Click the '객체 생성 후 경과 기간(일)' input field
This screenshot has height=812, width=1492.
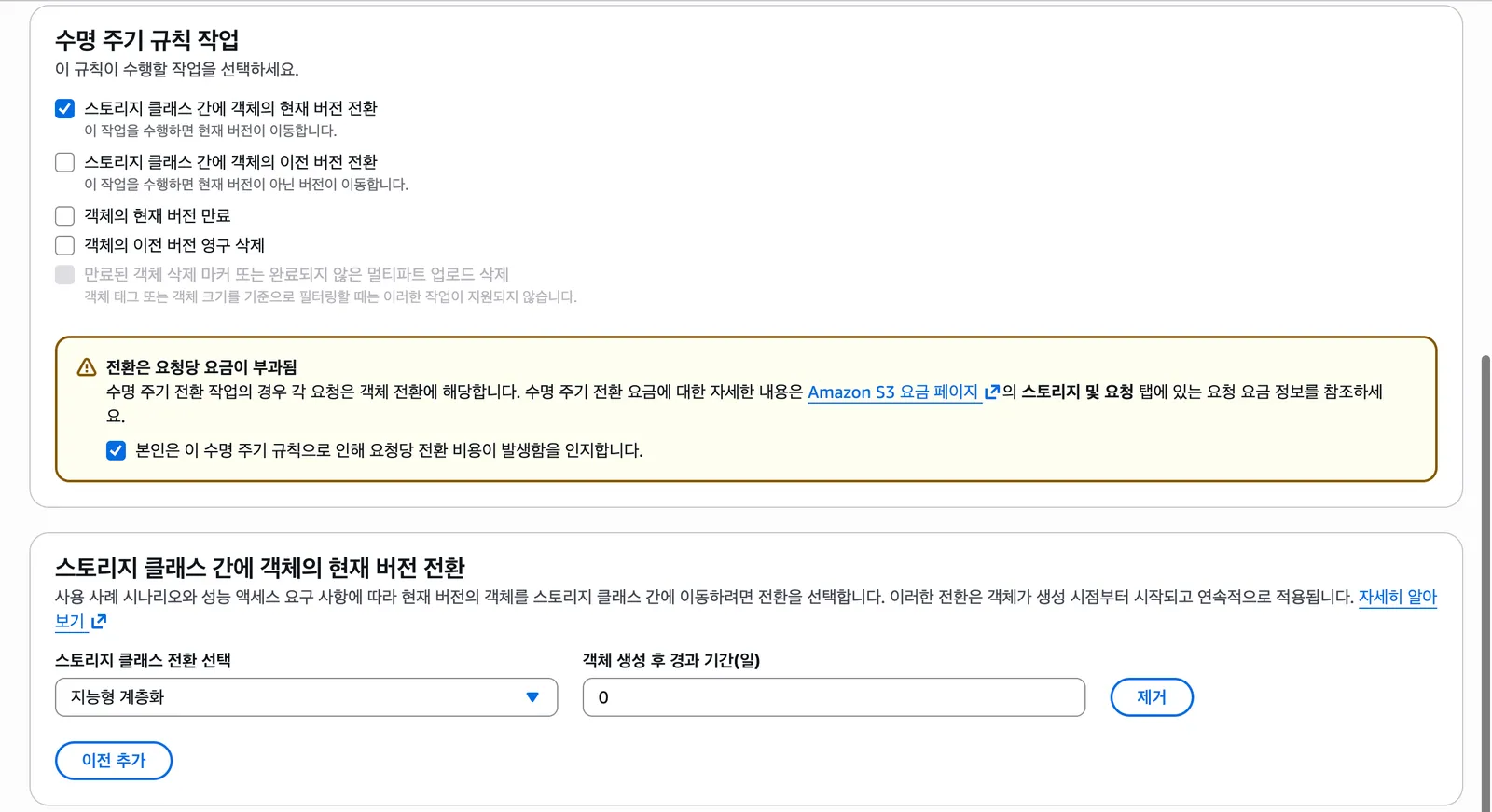pos(834,697)
